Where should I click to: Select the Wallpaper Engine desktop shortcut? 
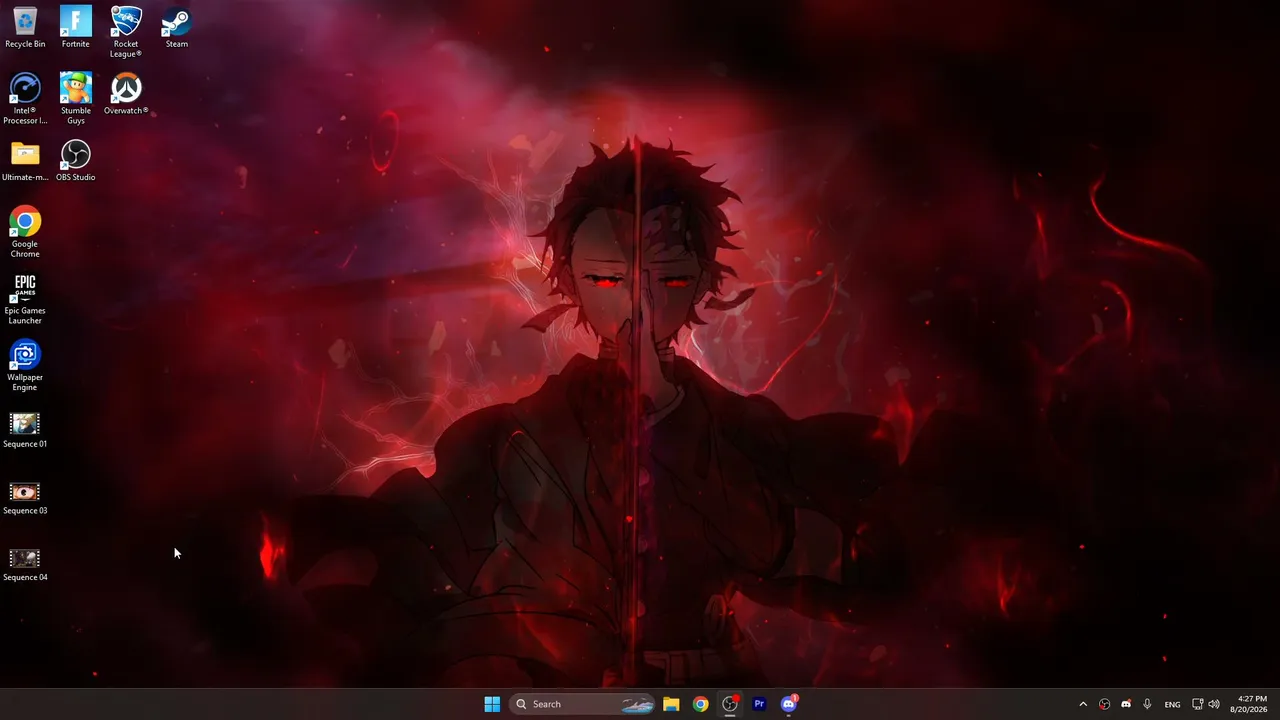click(25, 366)
